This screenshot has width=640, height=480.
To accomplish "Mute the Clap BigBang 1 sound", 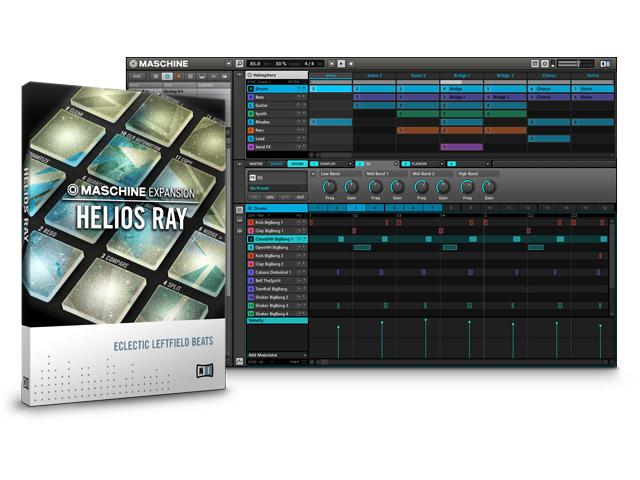I will (x=299, y=231).
